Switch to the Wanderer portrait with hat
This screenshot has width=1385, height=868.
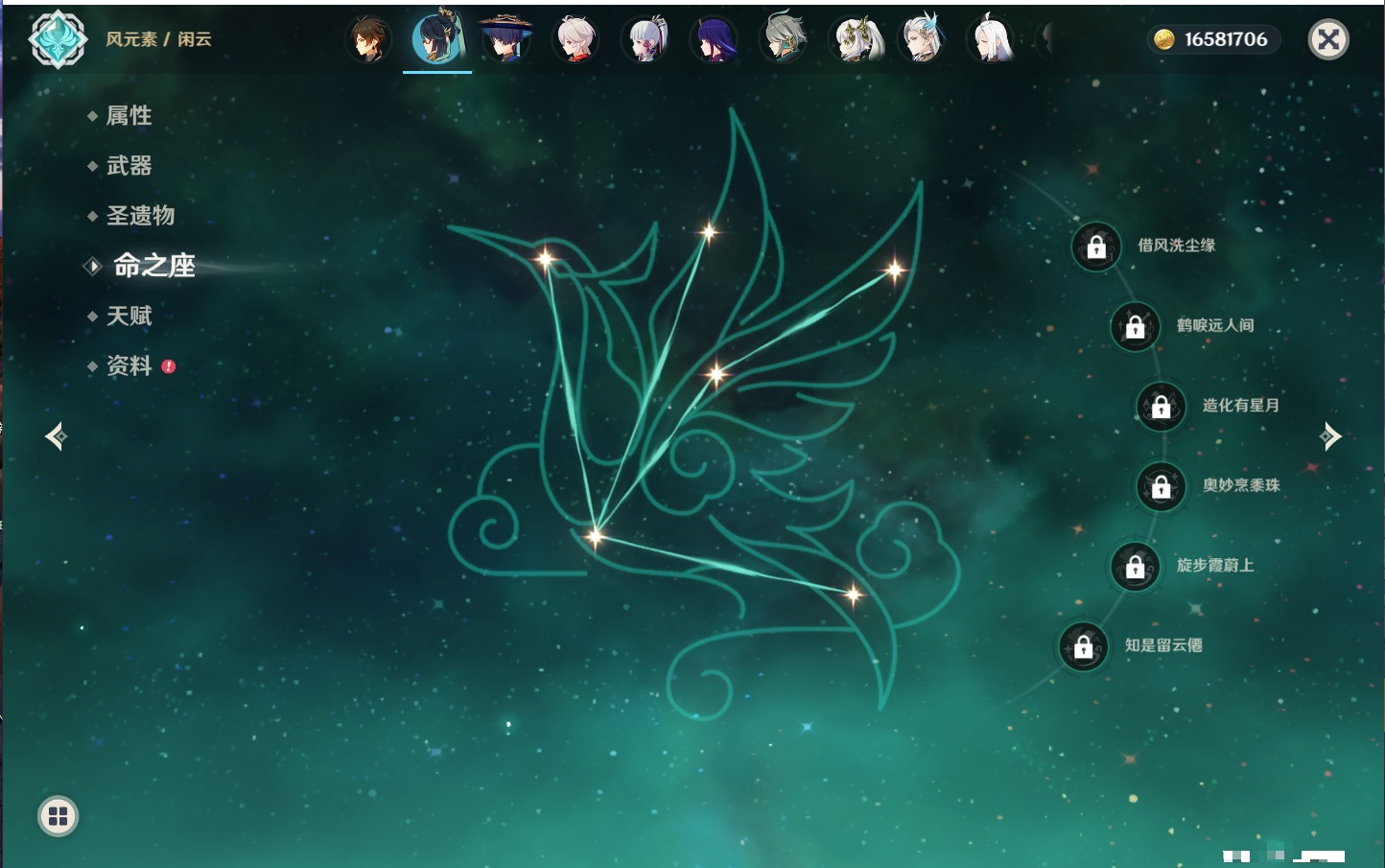pos(505,40)
